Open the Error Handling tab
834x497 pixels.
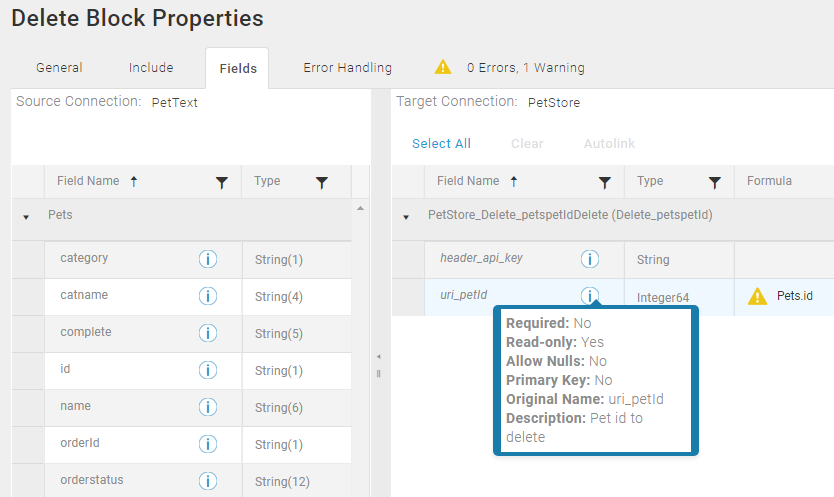(x=347, y=68)
